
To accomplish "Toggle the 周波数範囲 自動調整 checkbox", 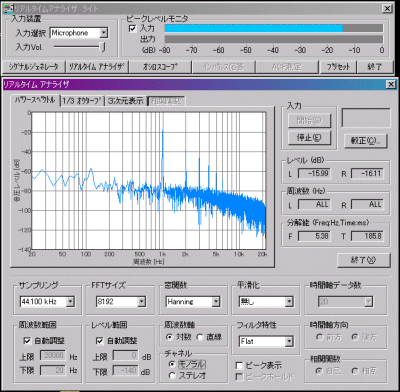I will coord(27,340).
